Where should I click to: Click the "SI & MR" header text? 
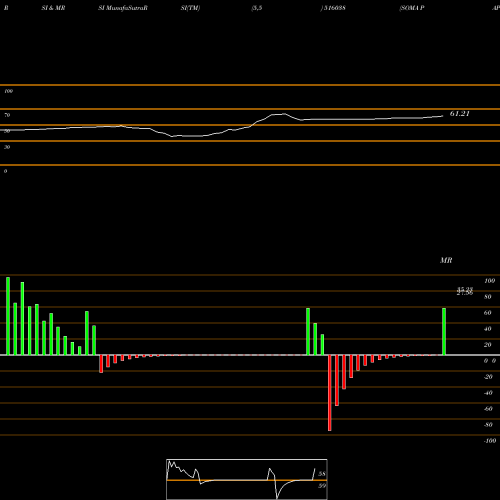click(x=53, y=8)
